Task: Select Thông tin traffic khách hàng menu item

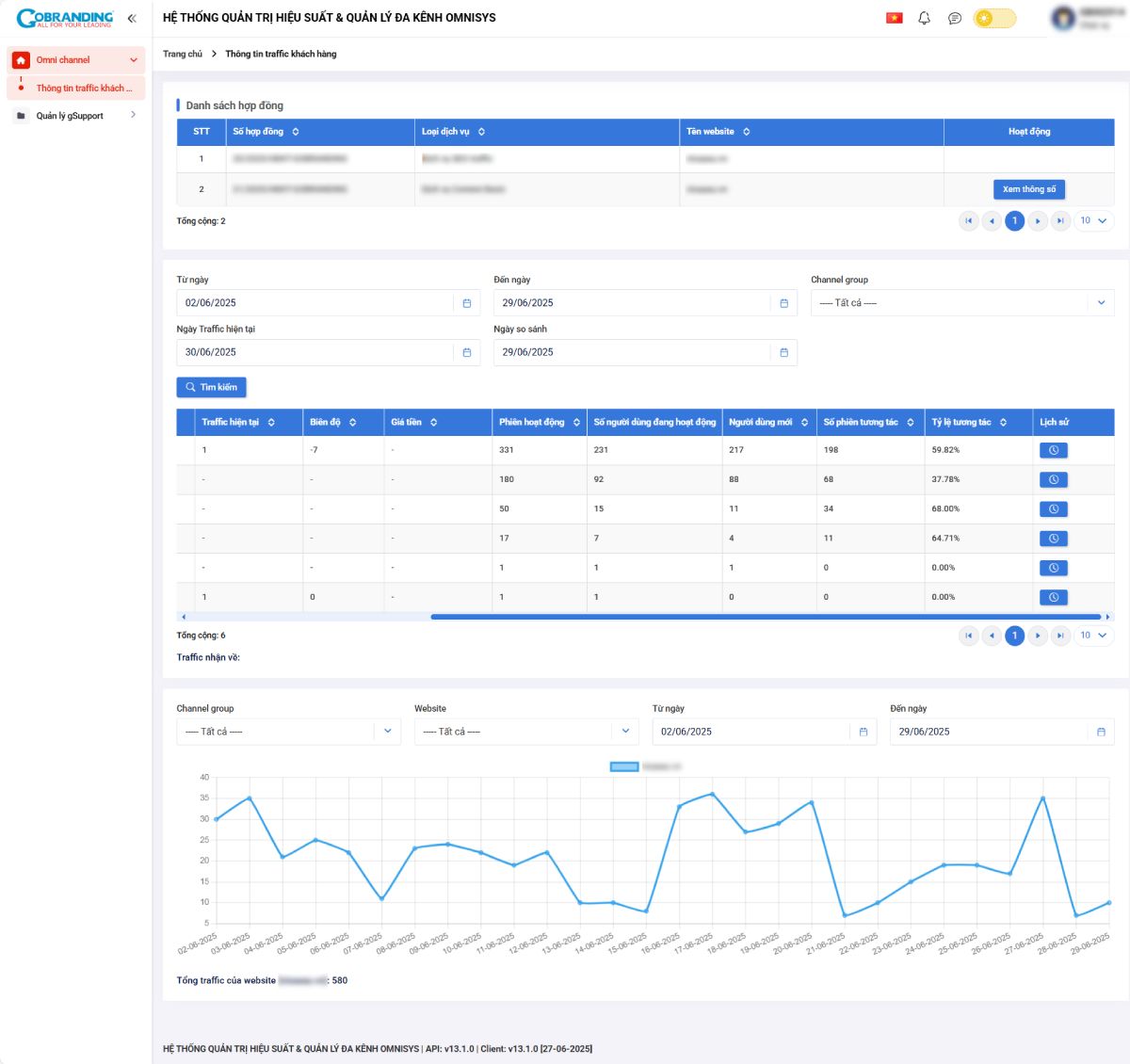Action: (83, 89)
